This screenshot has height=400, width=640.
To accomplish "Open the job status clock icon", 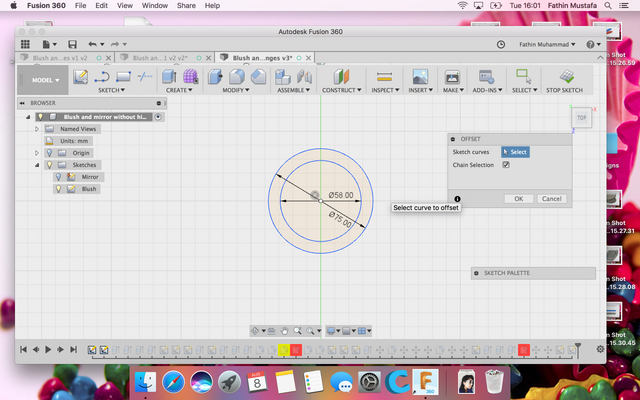I will pos(501,44).
